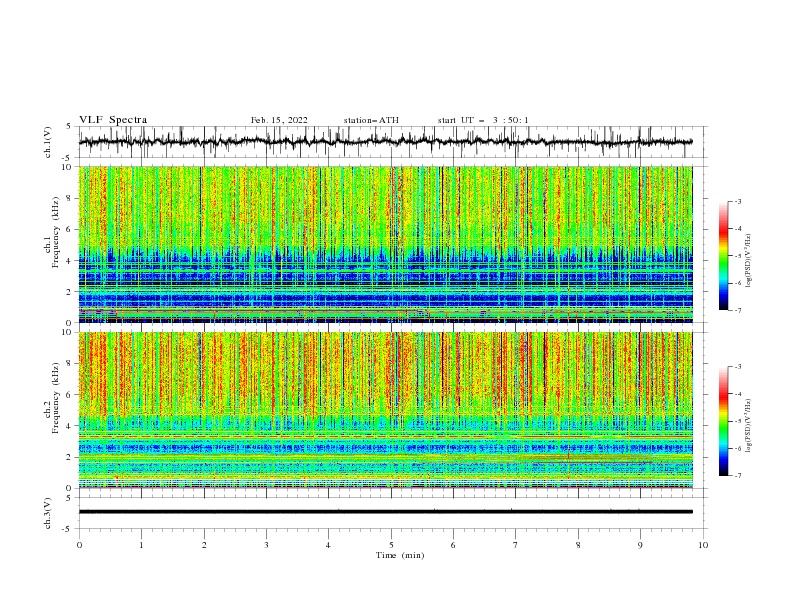The image size is (792, 612).
Task: Click the '-5' tick on ch.2 color bar
Action: click(737, 421)
